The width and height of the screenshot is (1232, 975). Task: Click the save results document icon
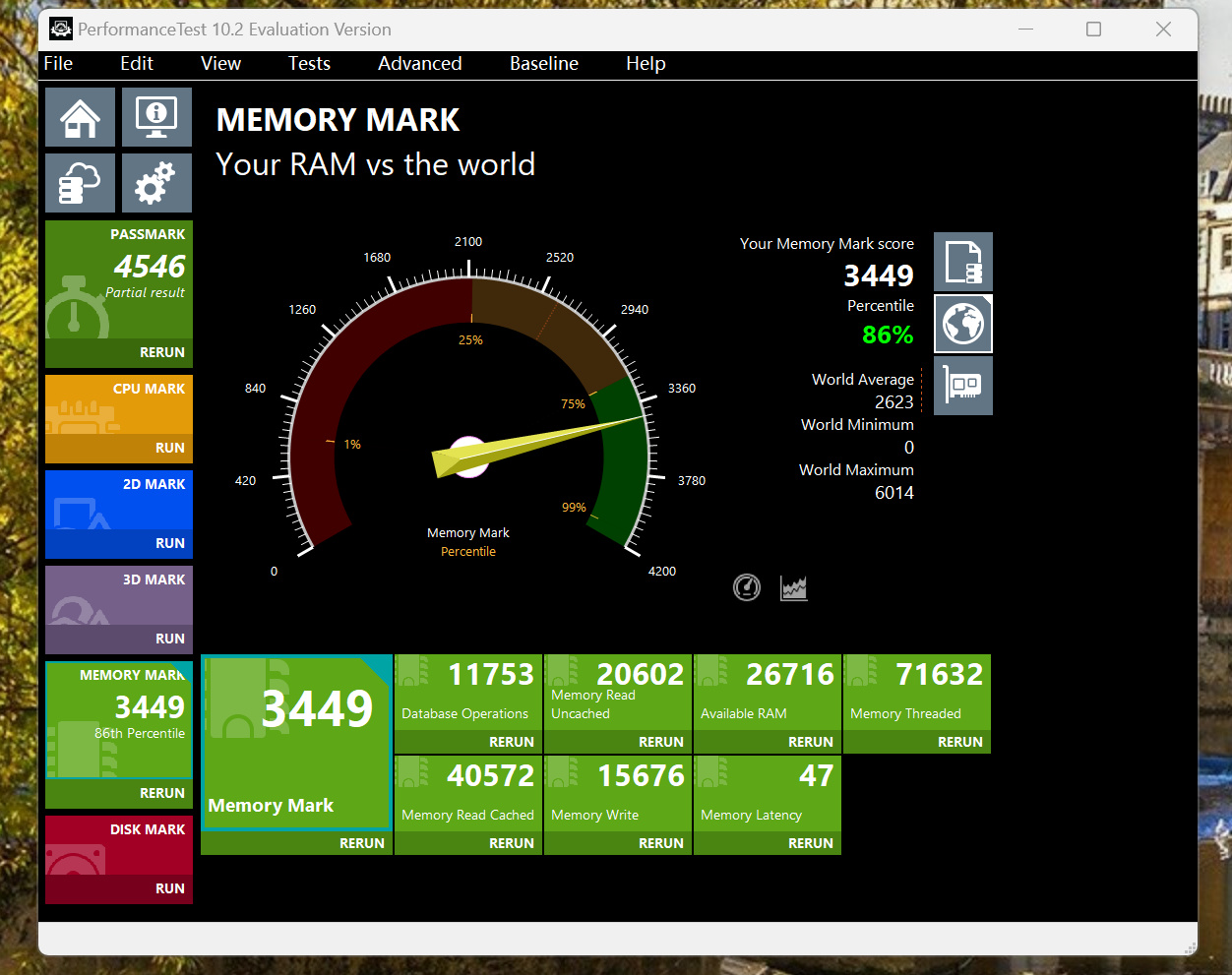962,262
